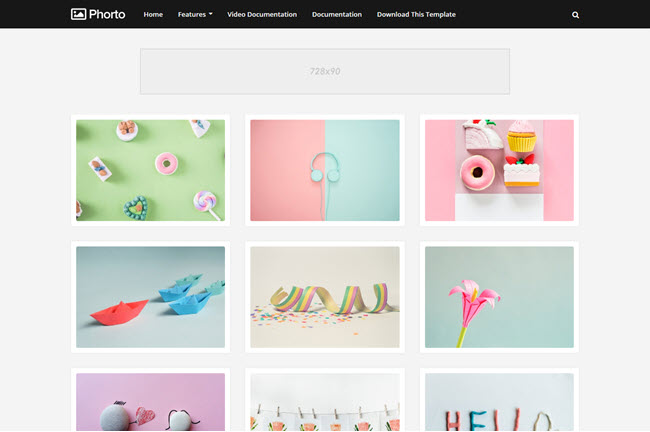Open the pink donut and cupcake photo
The height and width of the screenshot is (432, 650).
[x=499, y=170]
